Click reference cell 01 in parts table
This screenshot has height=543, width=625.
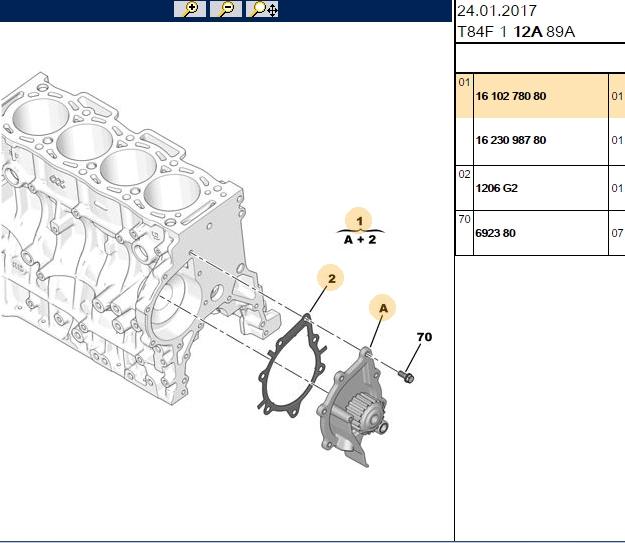click(464, 83)
